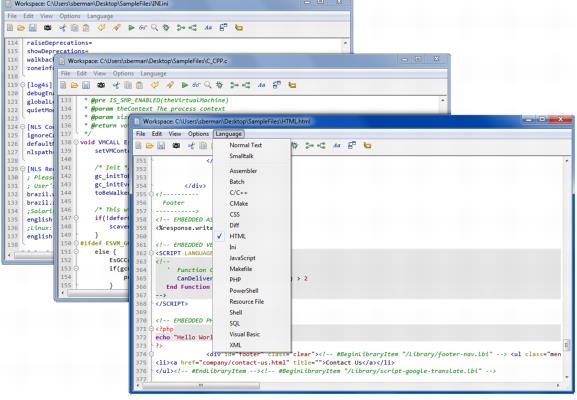The height and width of the screenshot is (400, 577).
Task: Choose JavaScript from the Language menu
Action: [x=252, y=258]
